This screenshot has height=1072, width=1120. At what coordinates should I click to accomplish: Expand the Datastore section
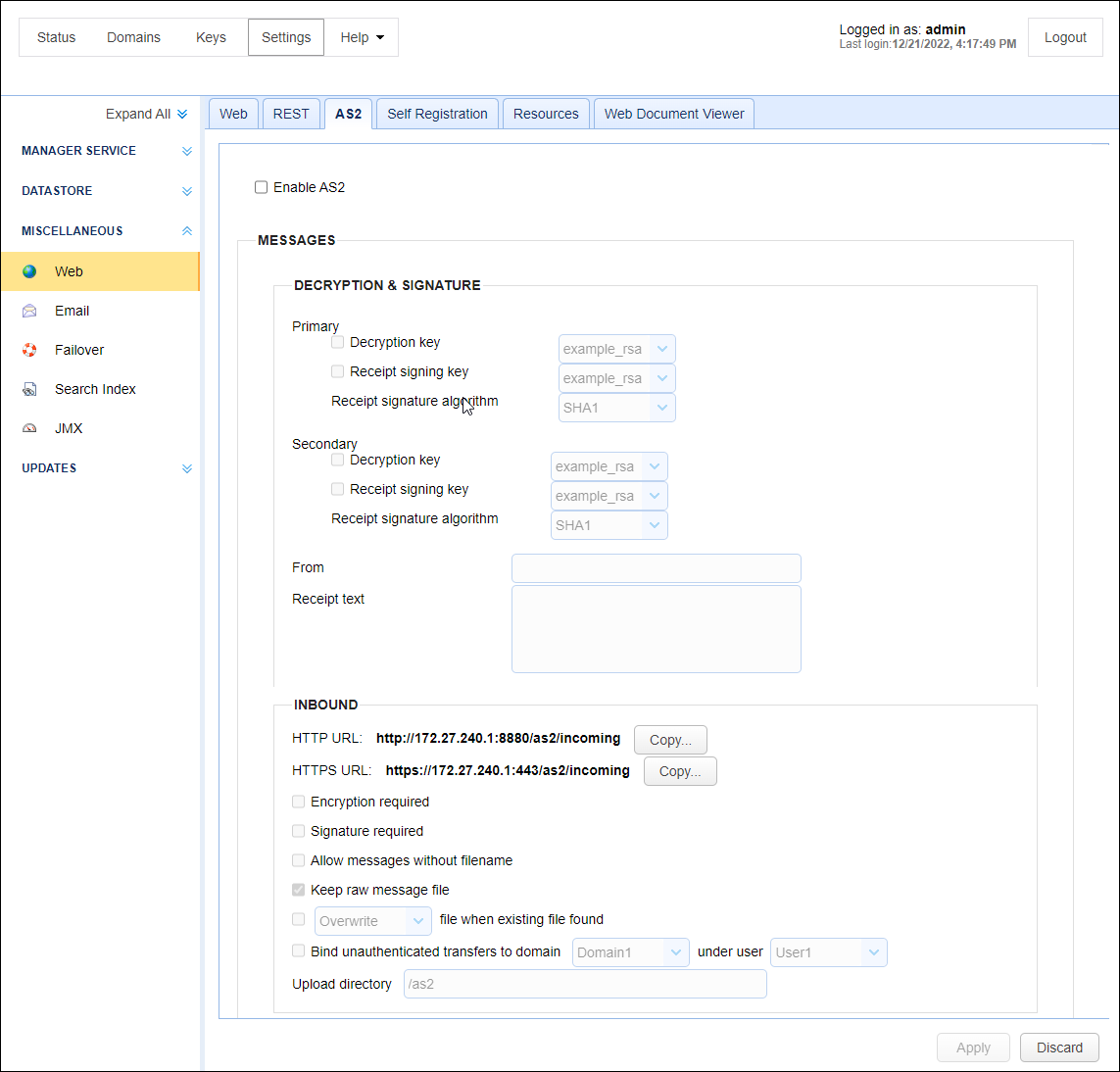(x=187, y=191)
